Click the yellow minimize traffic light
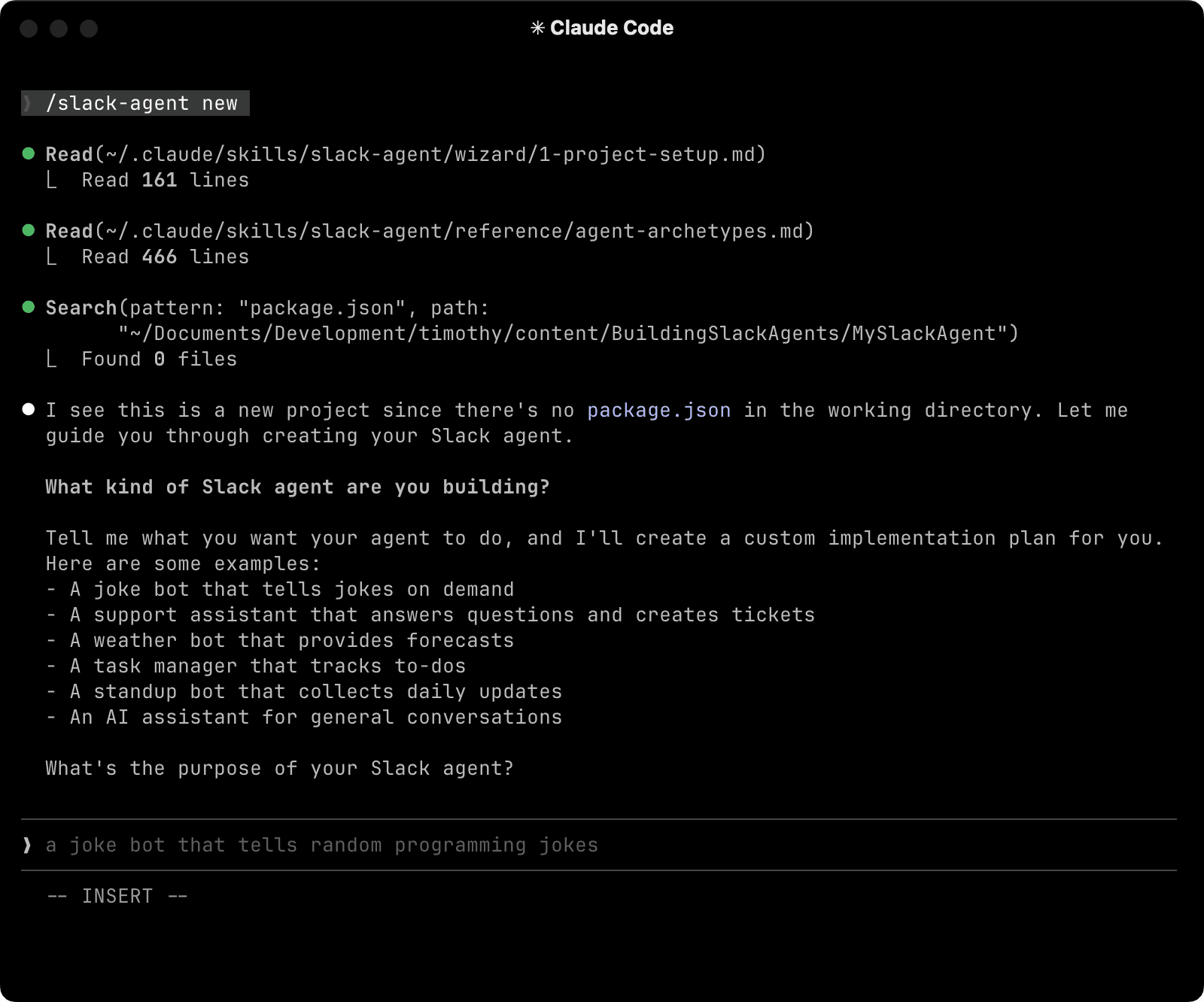 pyautogui.click(x=59, y=30)
